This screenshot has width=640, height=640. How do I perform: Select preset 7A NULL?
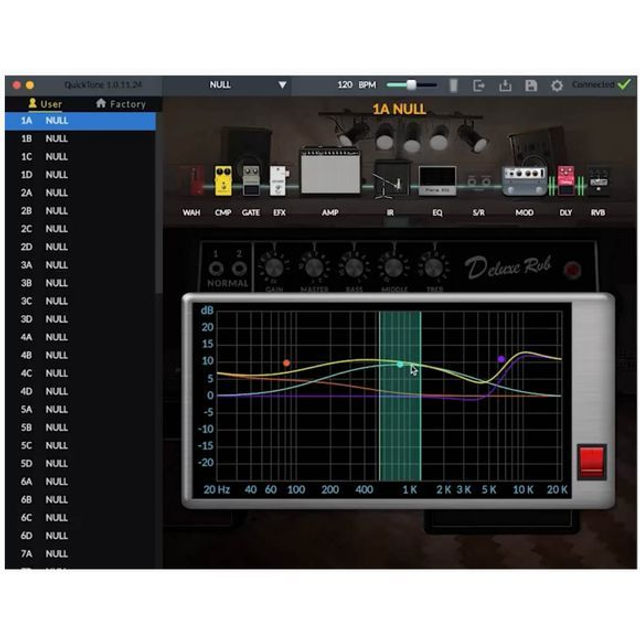80,553
